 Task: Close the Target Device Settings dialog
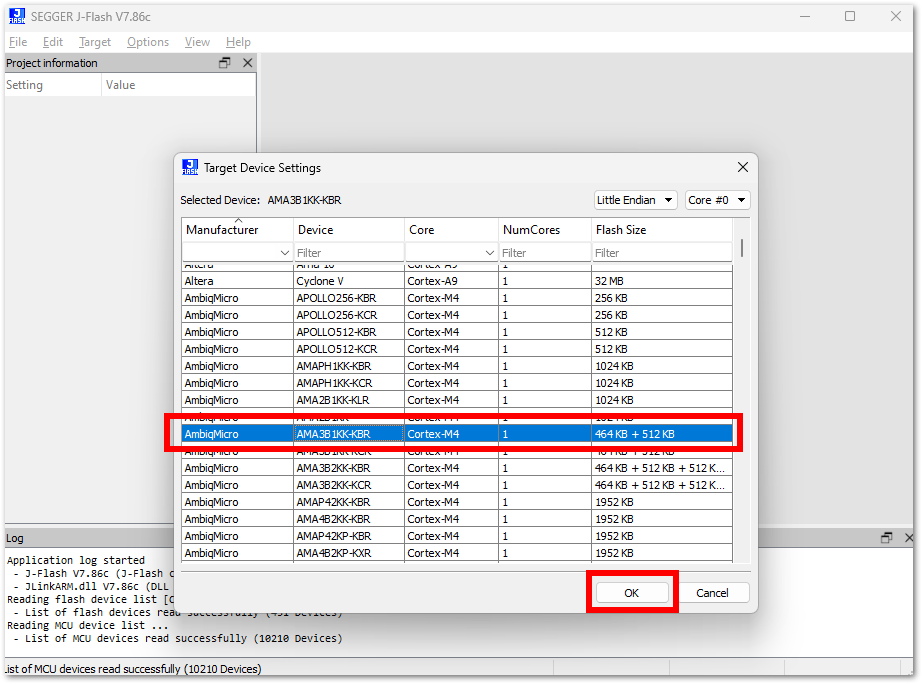pos(743,168)
